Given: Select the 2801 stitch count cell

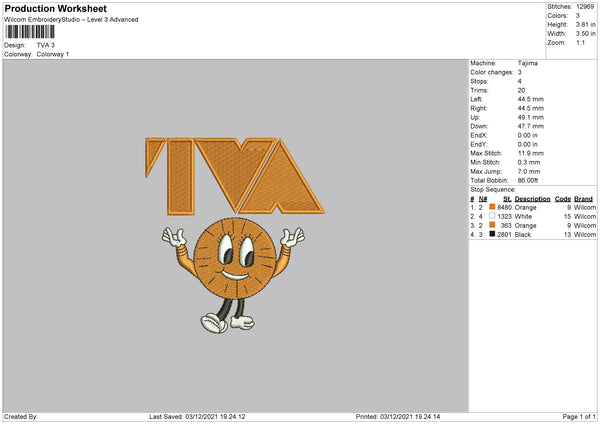Looking at the screenshot, I should click(x=504, y=235).
